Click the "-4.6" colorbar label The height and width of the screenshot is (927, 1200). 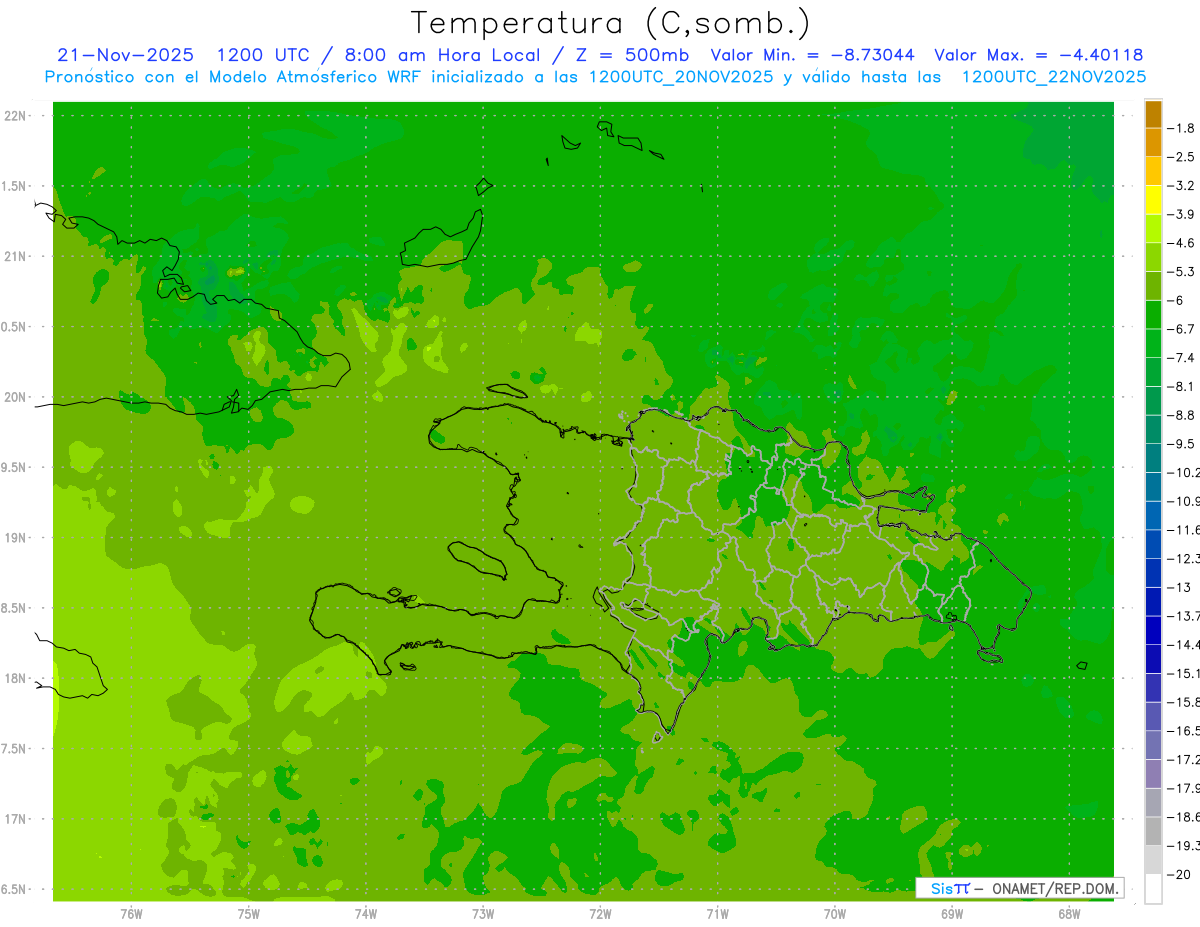pyautogui.click(x=1181, y=243)
